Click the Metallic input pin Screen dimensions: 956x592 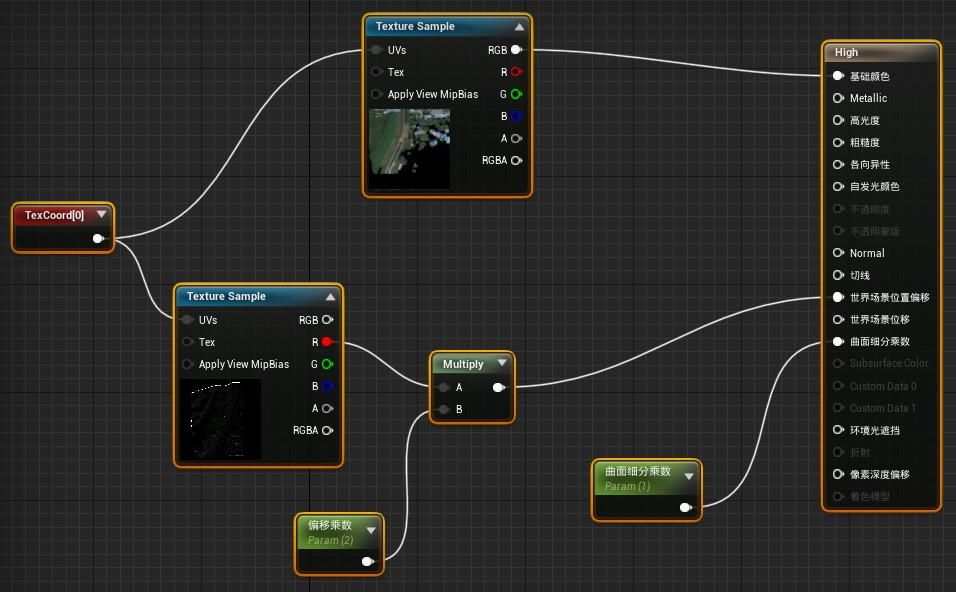point(838,98)
